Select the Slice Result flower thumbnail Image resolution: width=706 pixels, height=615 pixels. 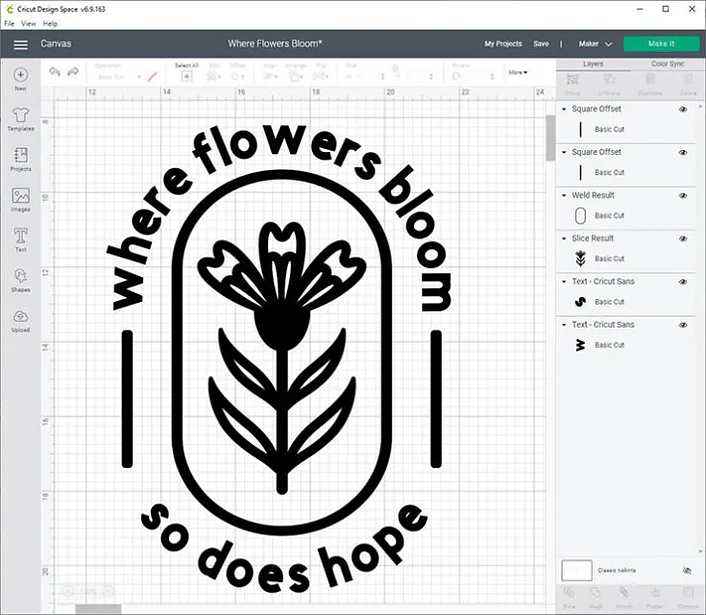580,258
